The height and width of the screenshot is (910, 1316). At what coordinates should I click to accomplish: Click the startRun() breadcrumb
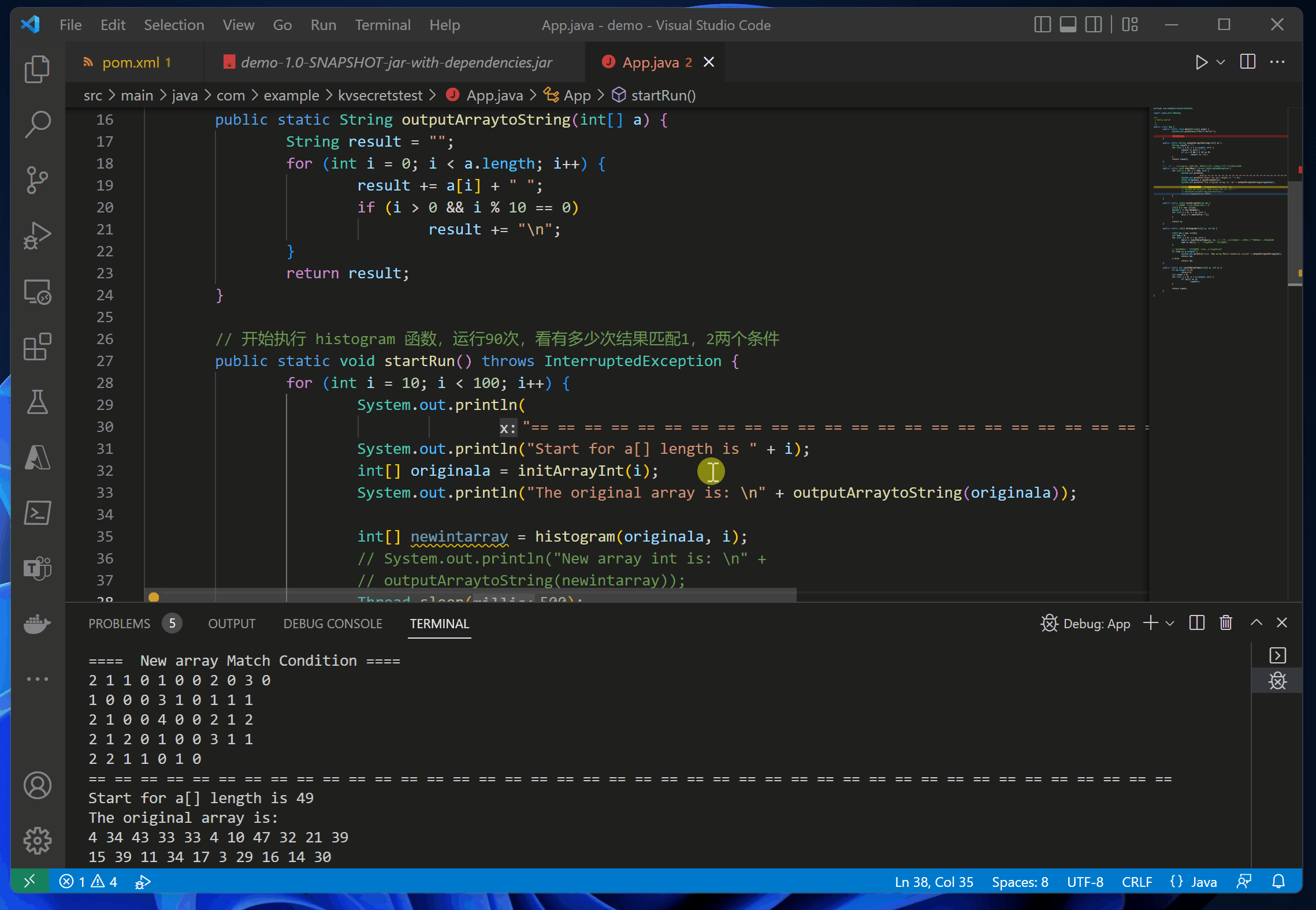pyautogui.click(x=663, y=95)
